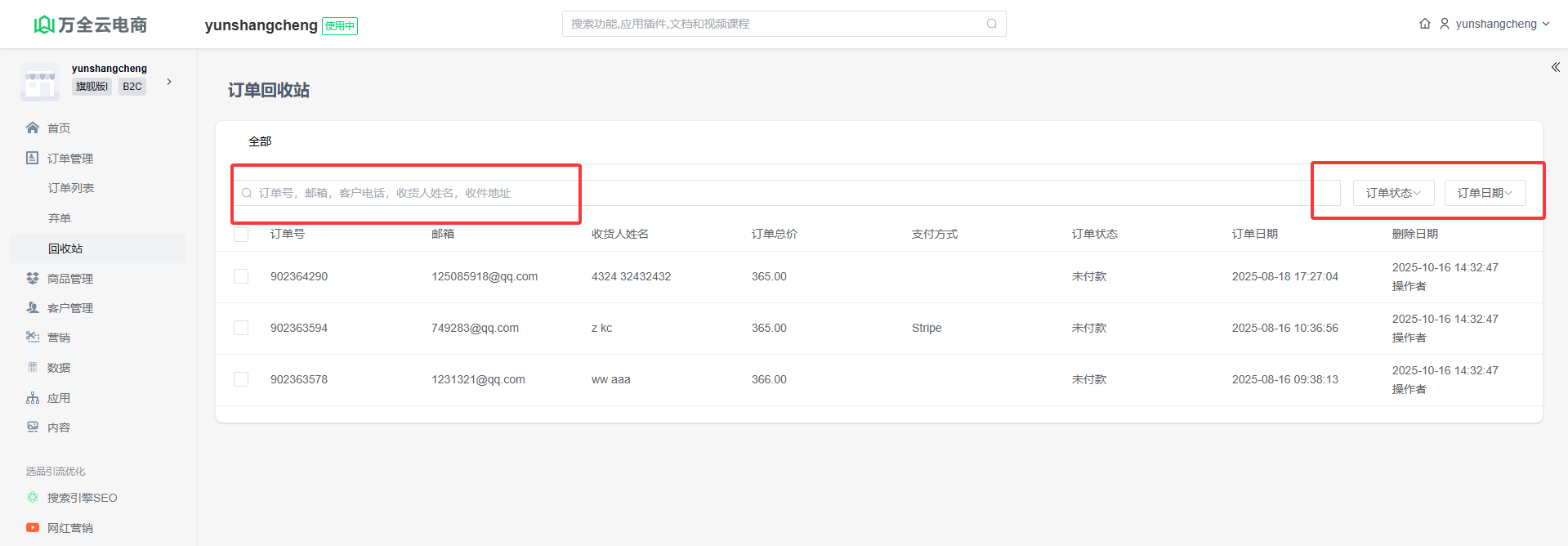Viewport: 1568px width, 546px height.
Task: Open the yunshangcheng user account dropdown
Action: click(x=1494, y=24)
